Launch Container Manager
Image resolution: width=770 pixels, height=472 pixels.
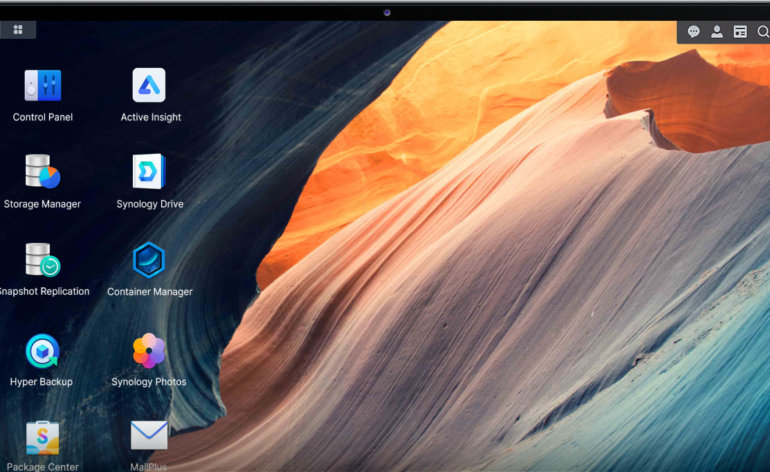(x=149, y=260)
